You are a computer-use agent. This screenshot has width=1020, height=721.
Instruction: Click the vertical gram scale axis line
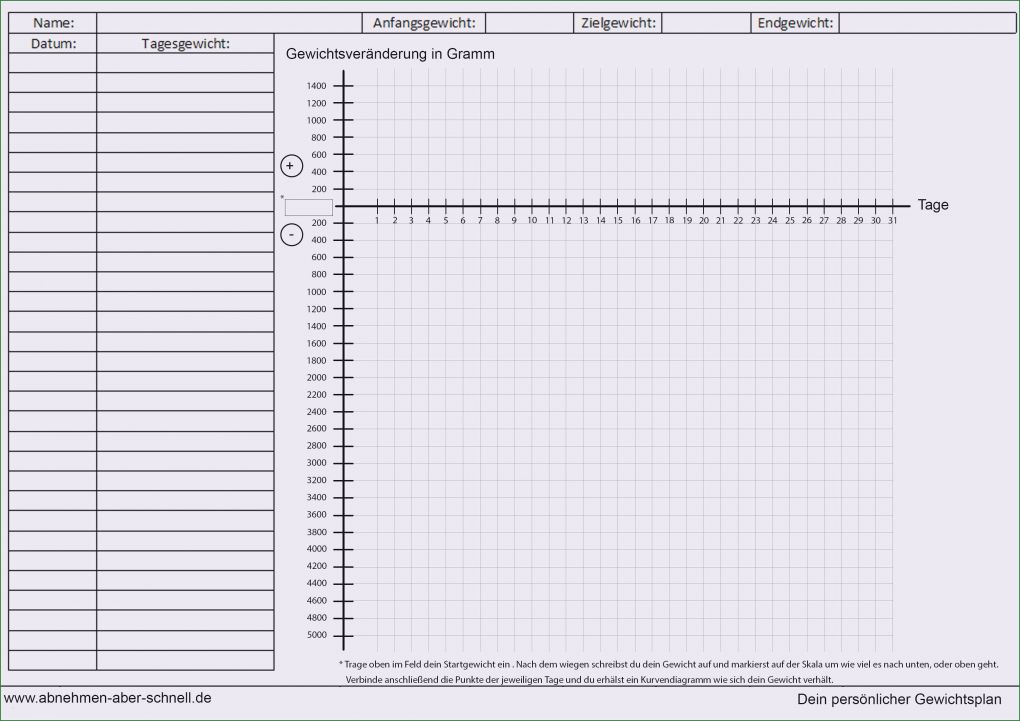pyautogui.click(x=344, y=400)
